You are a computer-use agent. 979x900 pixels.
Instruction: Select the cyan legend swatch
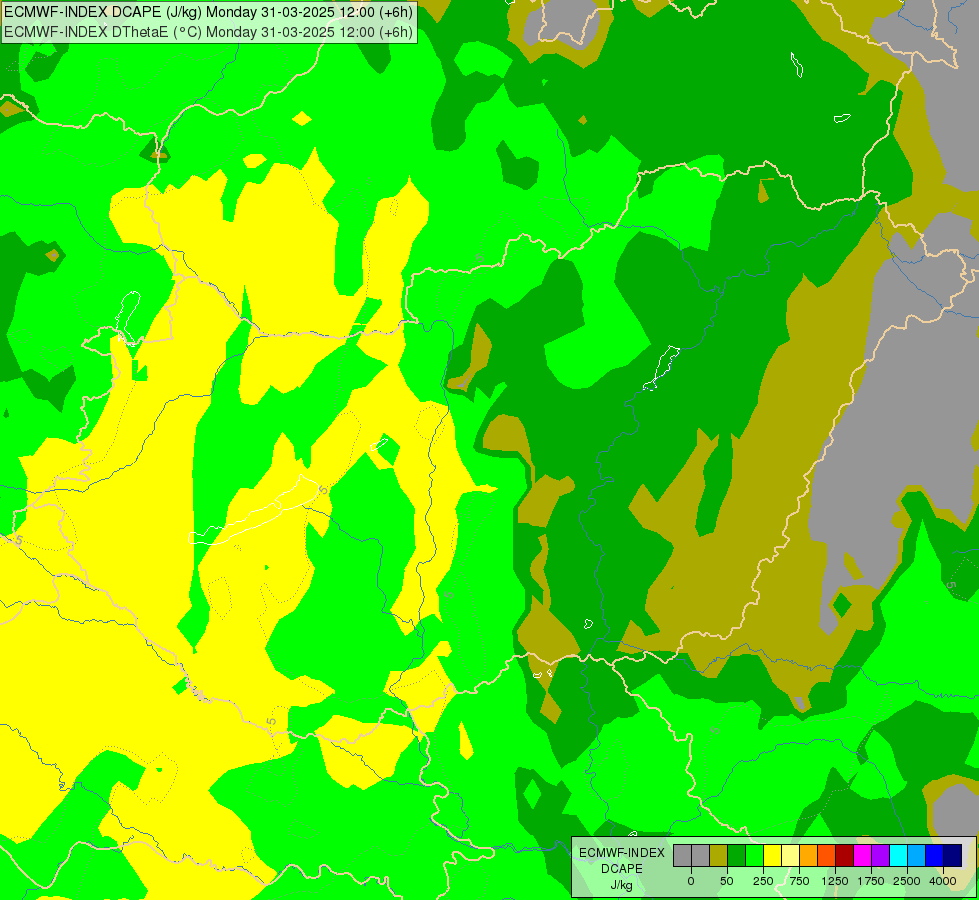(x=898, y=855)
